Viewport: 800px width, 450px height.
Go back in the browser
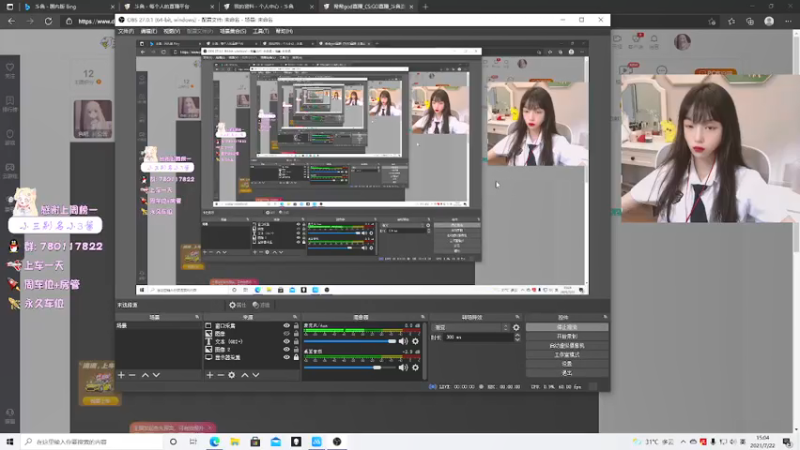click(x=12, y=21)
